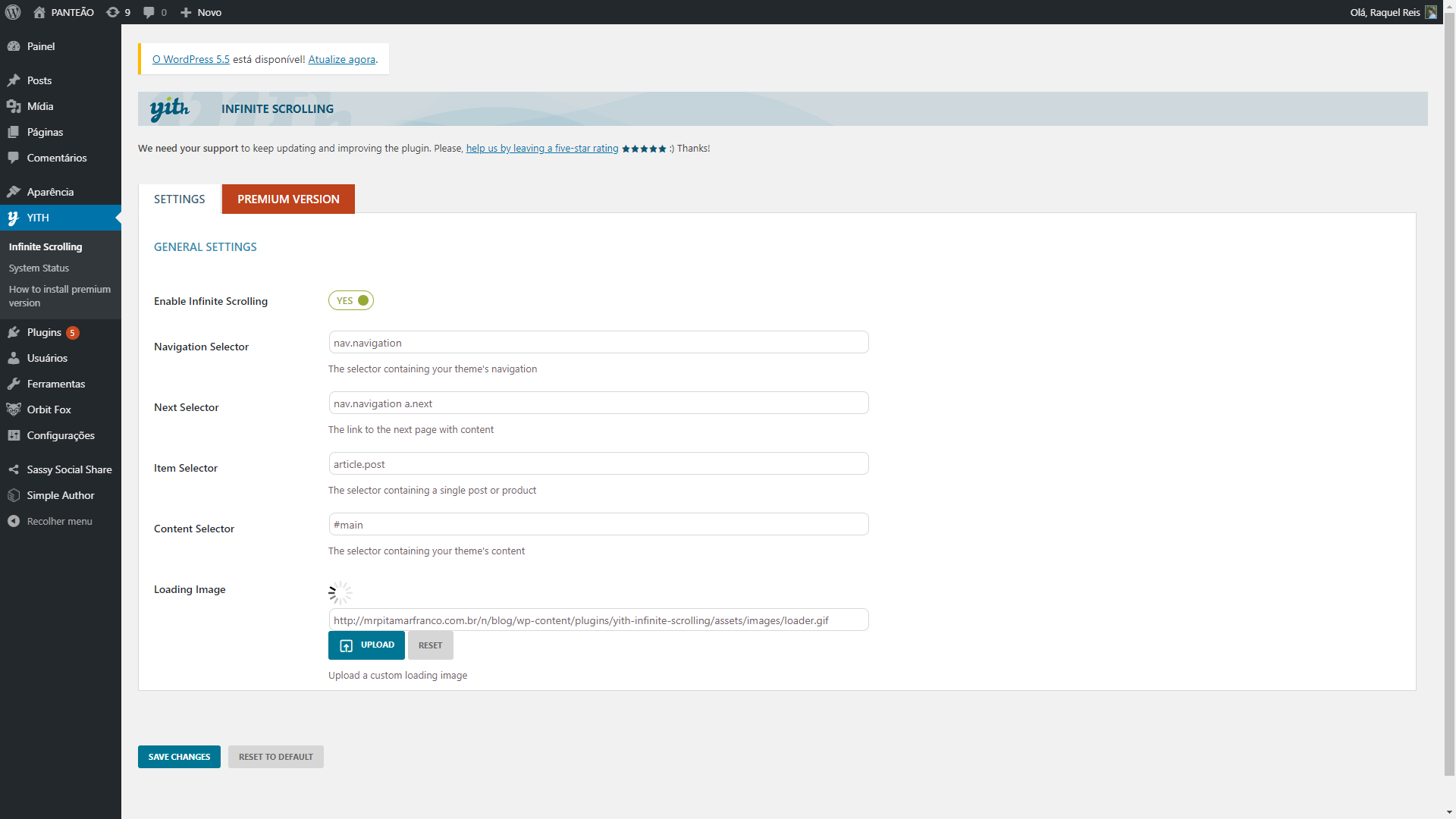Screen dimensions: 1456x819
Task: Click the PANTEÃO site name
Action: 73,12
